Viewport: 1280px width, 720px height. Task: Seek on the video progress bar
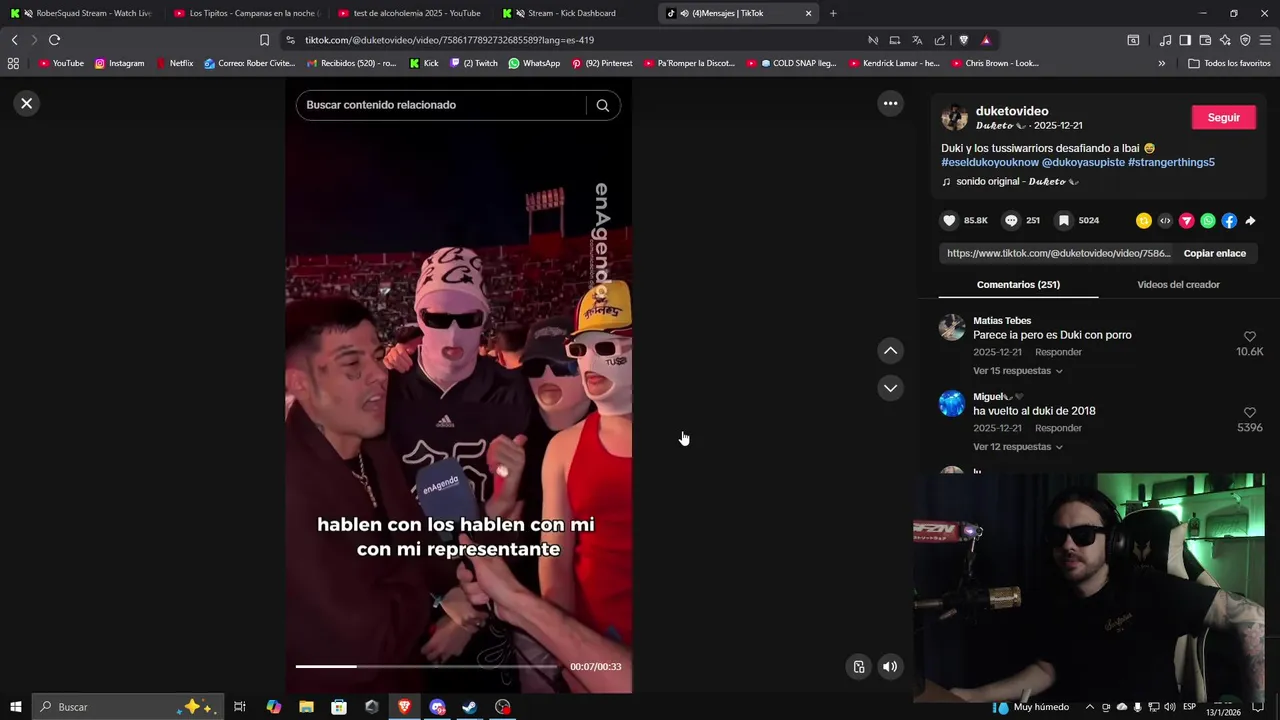coord(426,666)
